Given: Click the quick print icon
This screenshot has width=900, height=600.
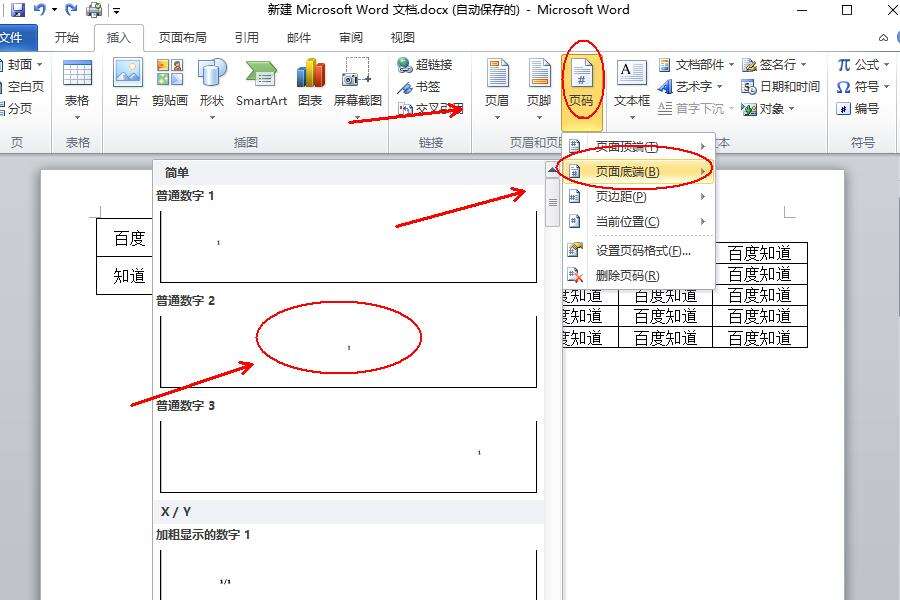Looking at the screenshot, I should (94, 10).
